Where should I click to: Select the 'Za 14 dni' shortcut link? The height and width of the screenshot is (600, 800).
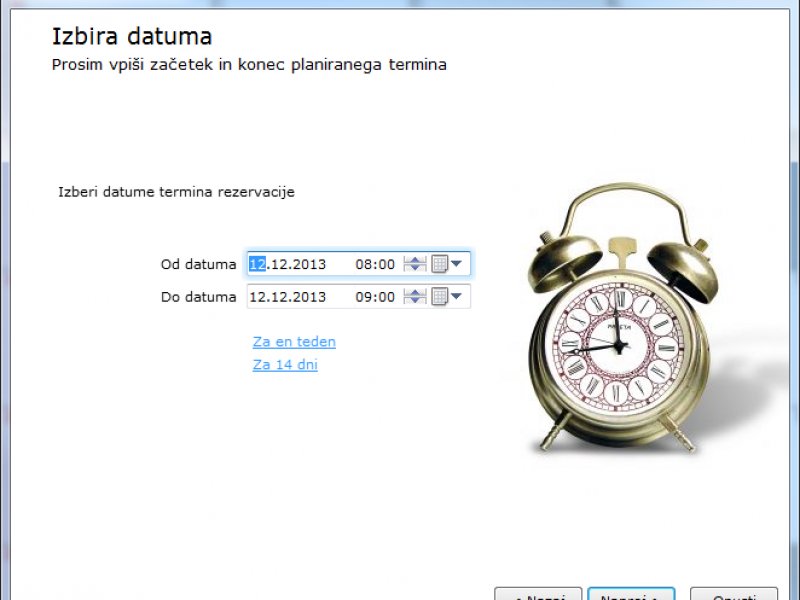pos(285,365)
